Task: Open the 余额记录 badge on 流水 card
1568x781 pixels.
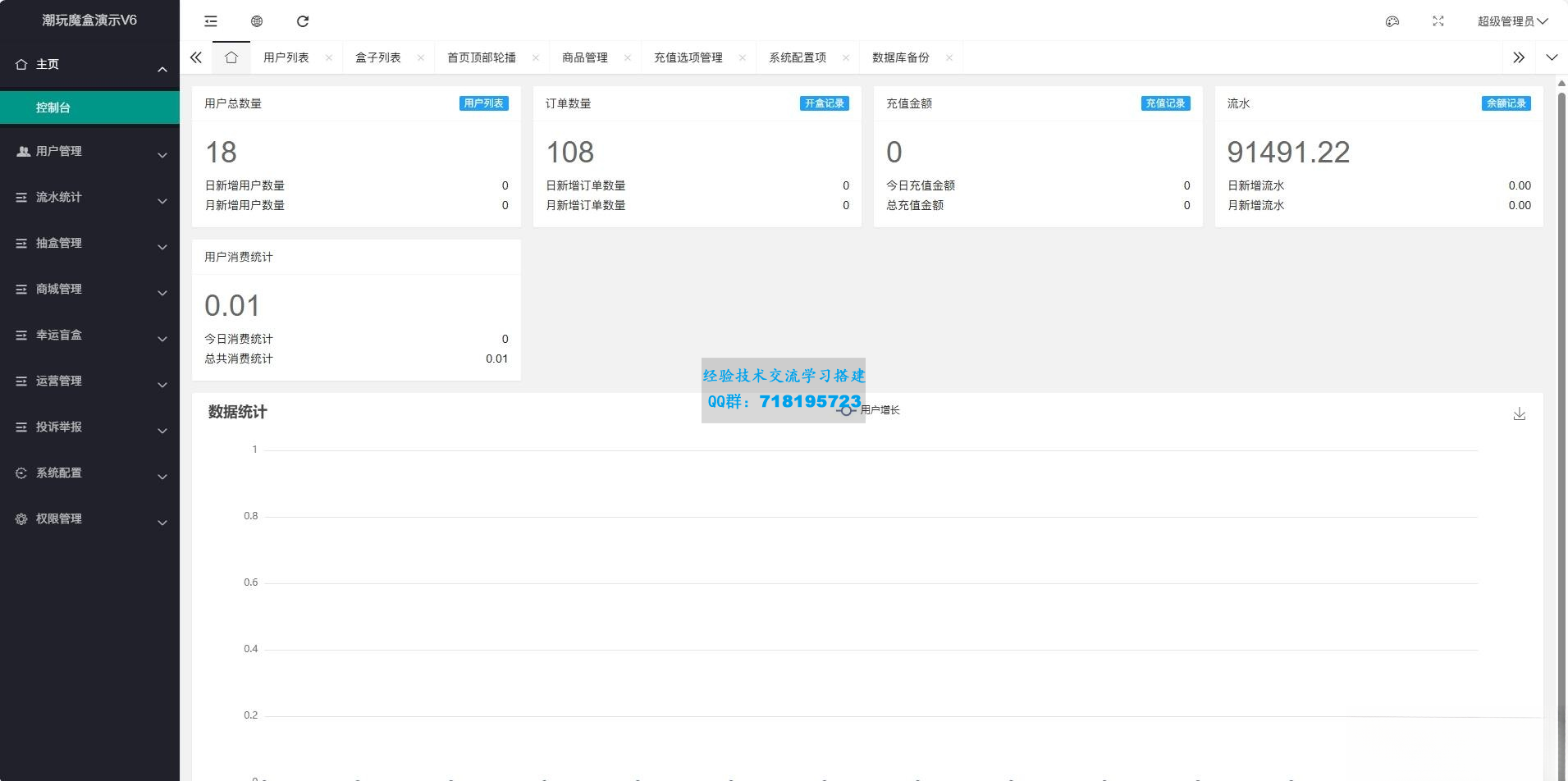Action: point(1506,103)
